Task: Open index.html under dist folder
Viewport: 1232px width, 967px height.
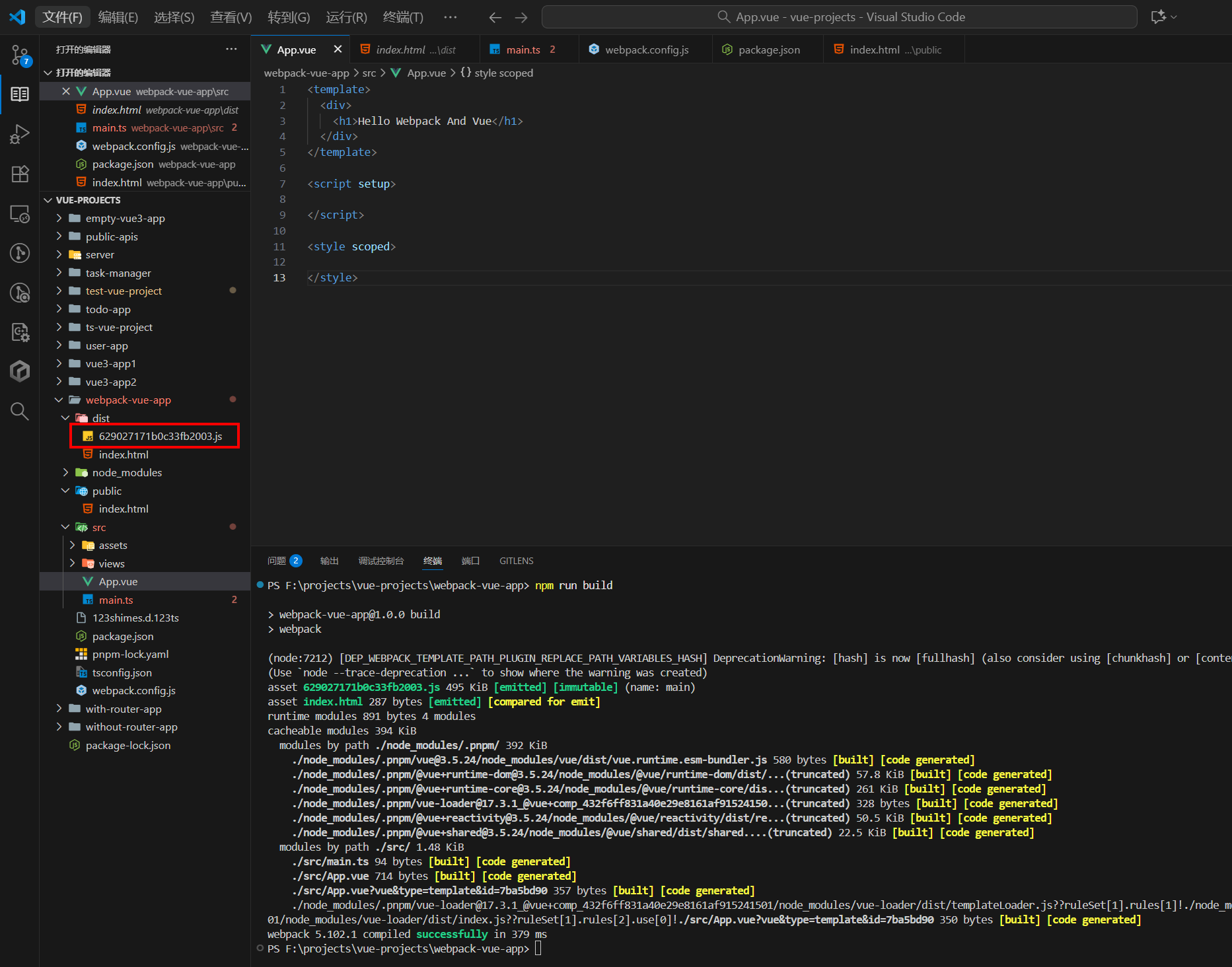Action: coord(124,454)
